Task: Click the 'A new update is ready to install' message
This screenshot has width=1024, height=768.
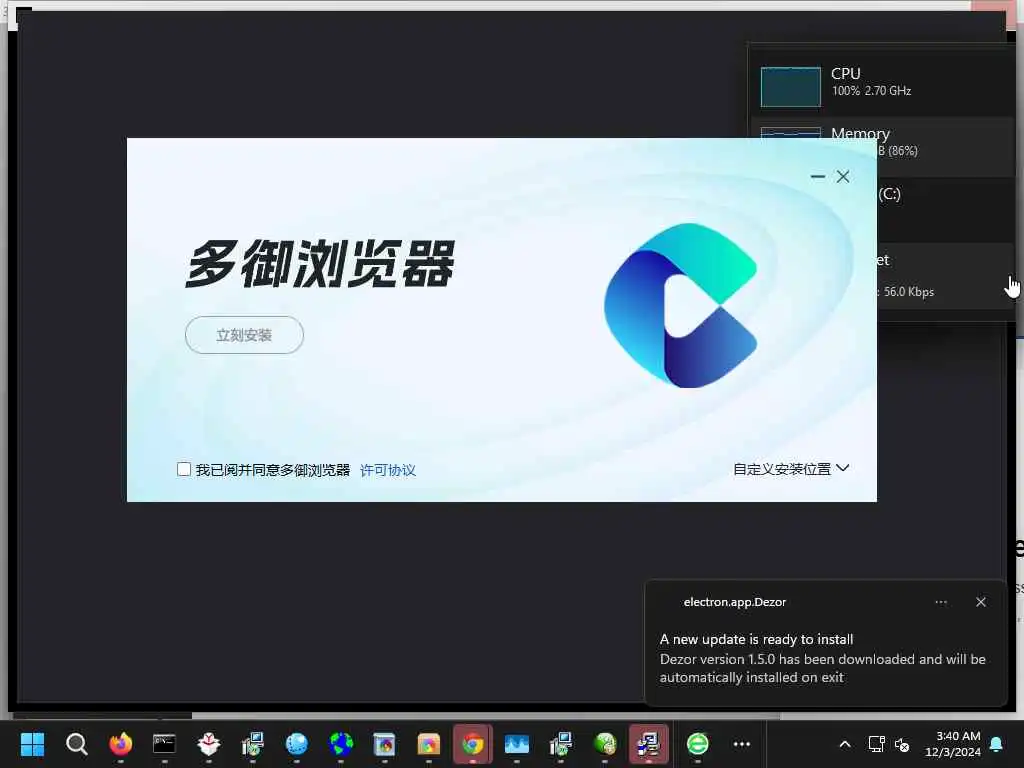Action: point(756,639)
